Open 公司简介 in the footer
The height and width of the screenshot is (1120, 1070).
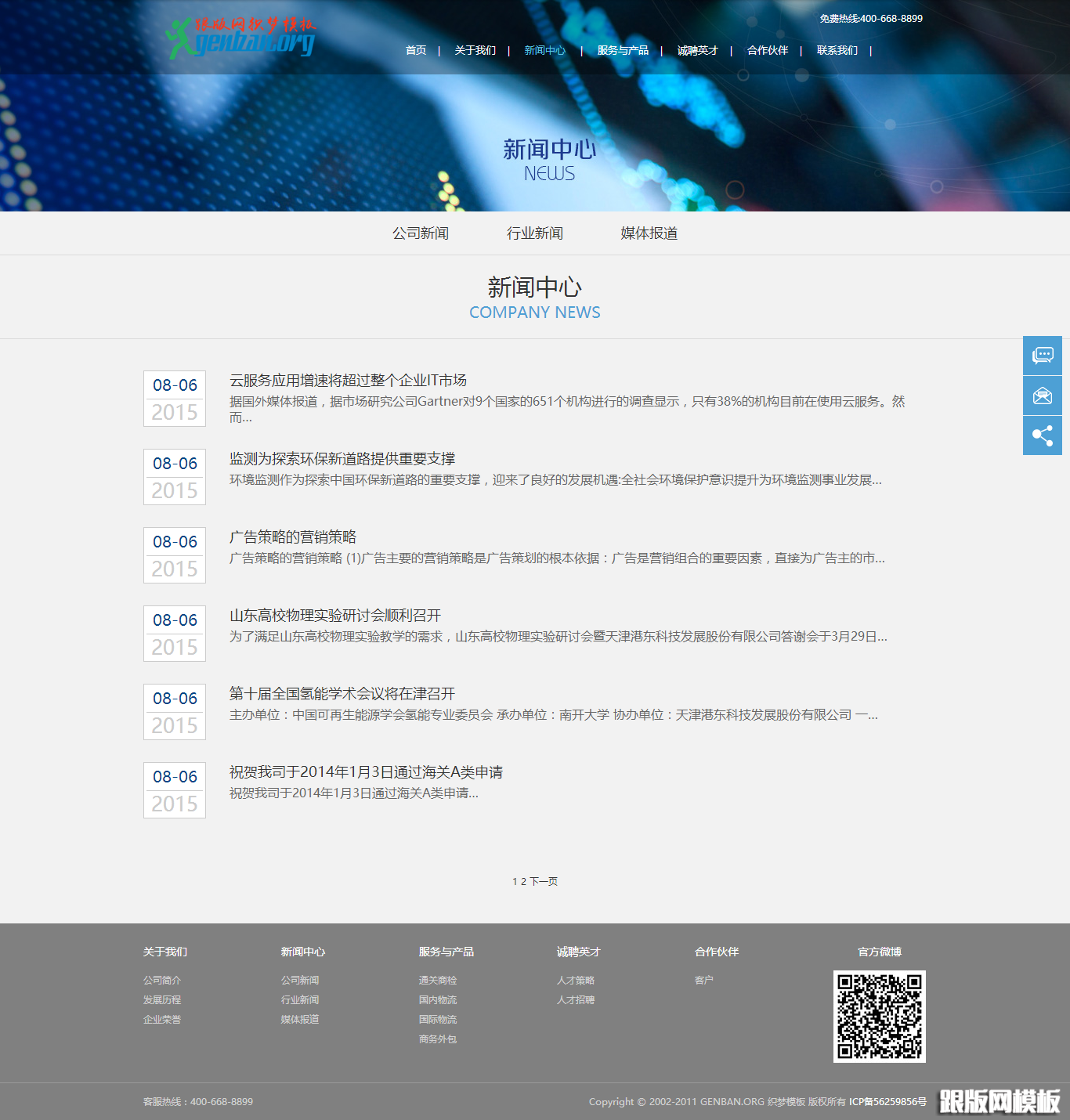tap(161, 980)
